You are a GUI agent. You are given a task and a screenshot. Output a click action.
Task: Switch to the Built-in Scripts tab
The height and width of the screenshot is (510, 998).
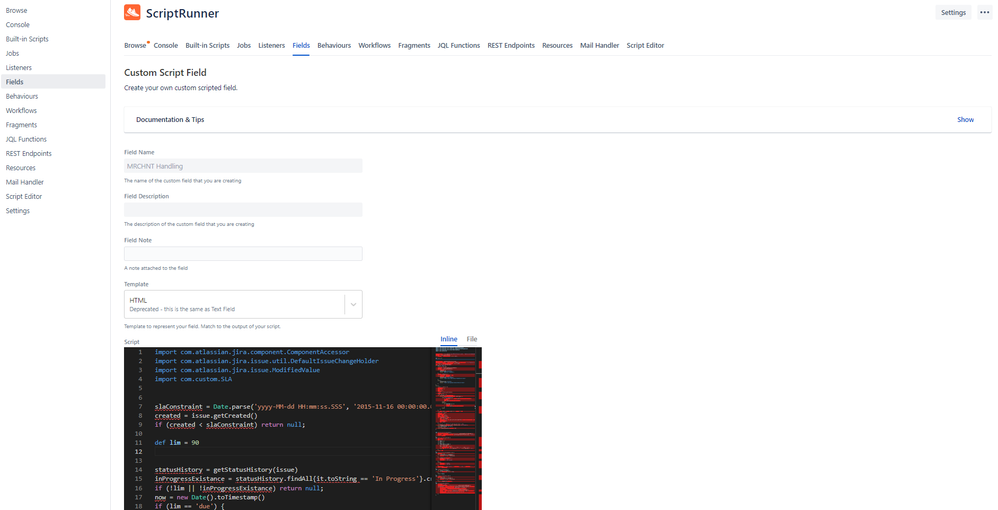[x=207, y=45]
